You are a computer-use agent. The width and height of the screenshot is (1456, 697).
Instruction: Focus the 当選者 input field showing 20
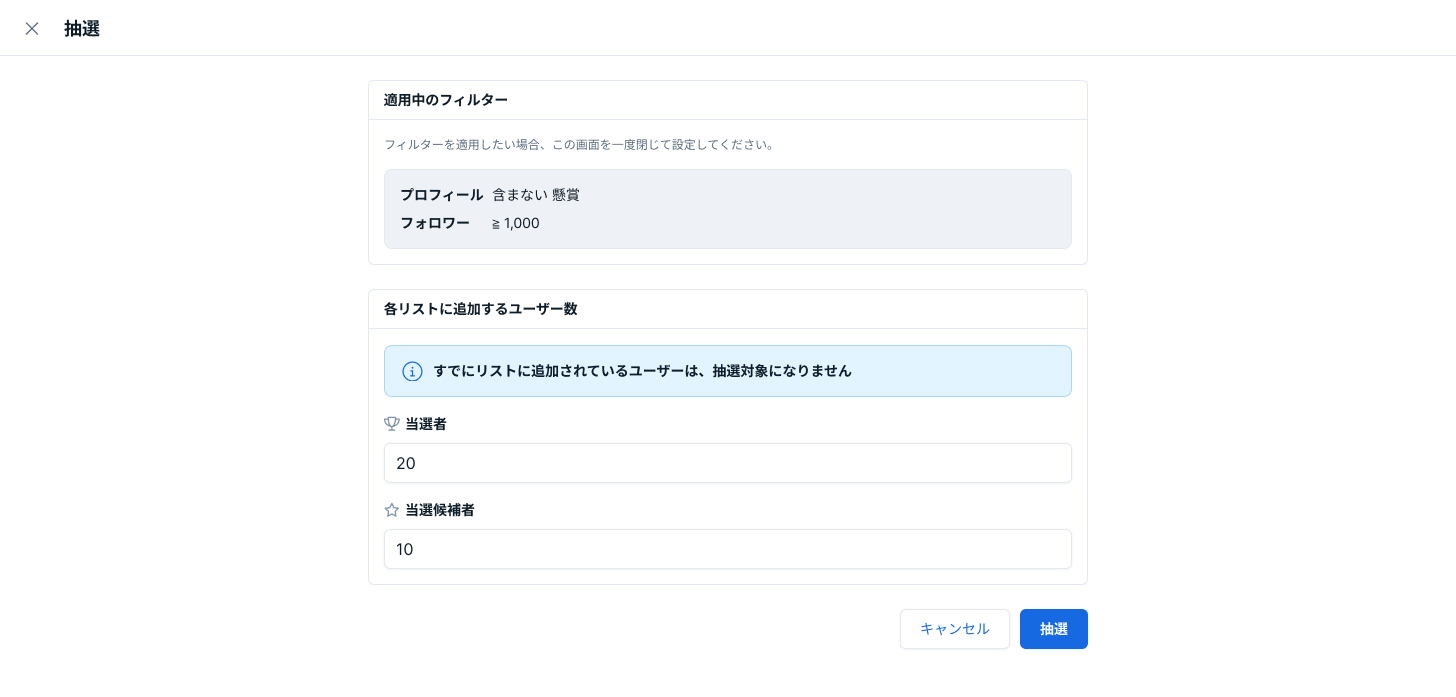coord(727,463)
